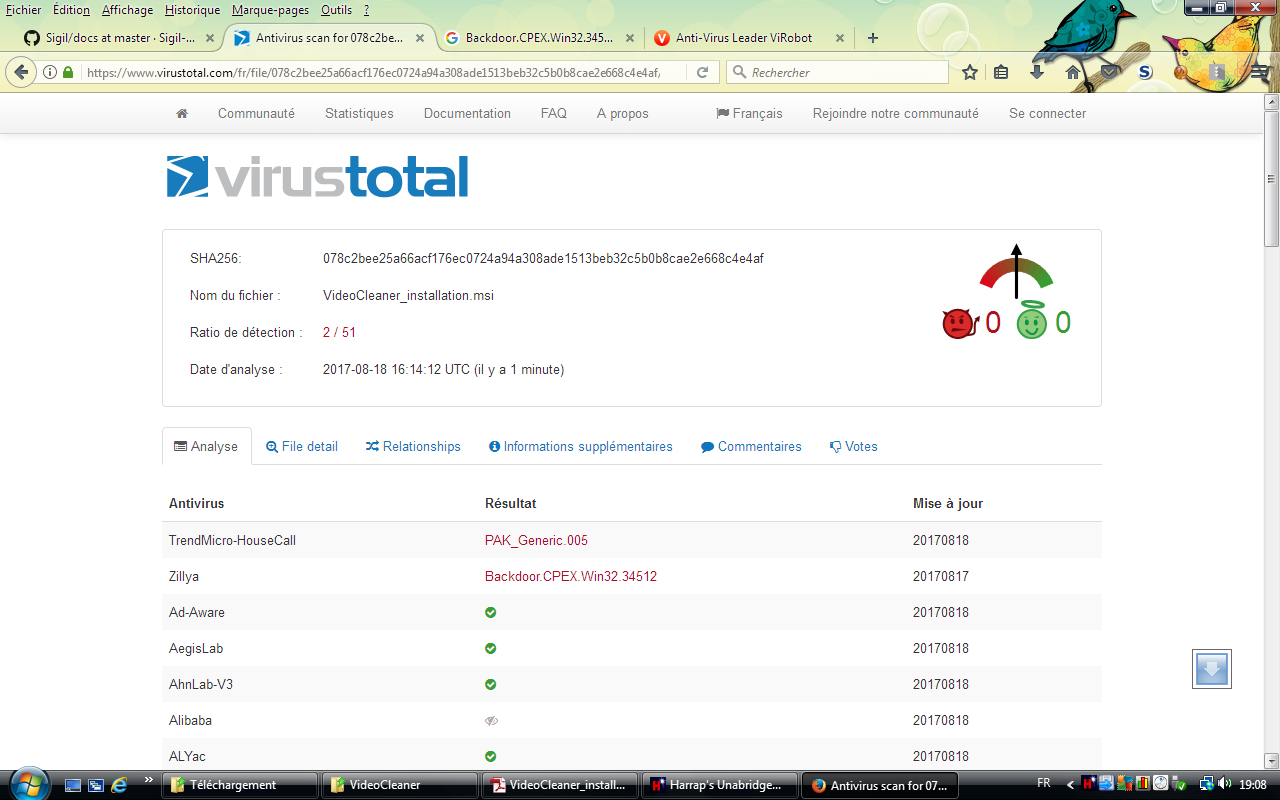Image resolution: width=1280 pixels, height=800 pixels.
Task: Open the Outils menu
Action: pos(337,10)
